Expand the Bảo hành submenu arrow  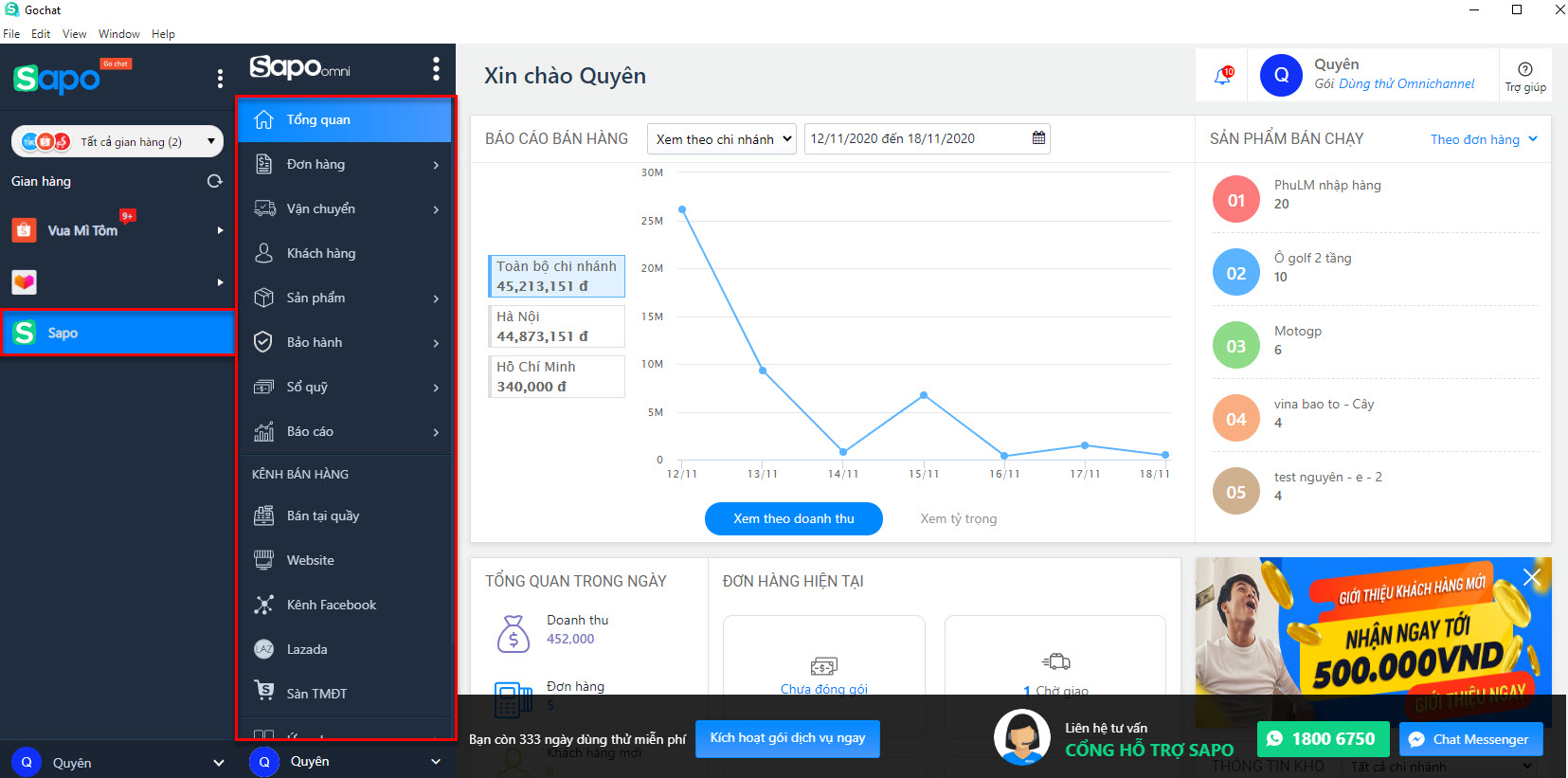(x=436, y=343)
